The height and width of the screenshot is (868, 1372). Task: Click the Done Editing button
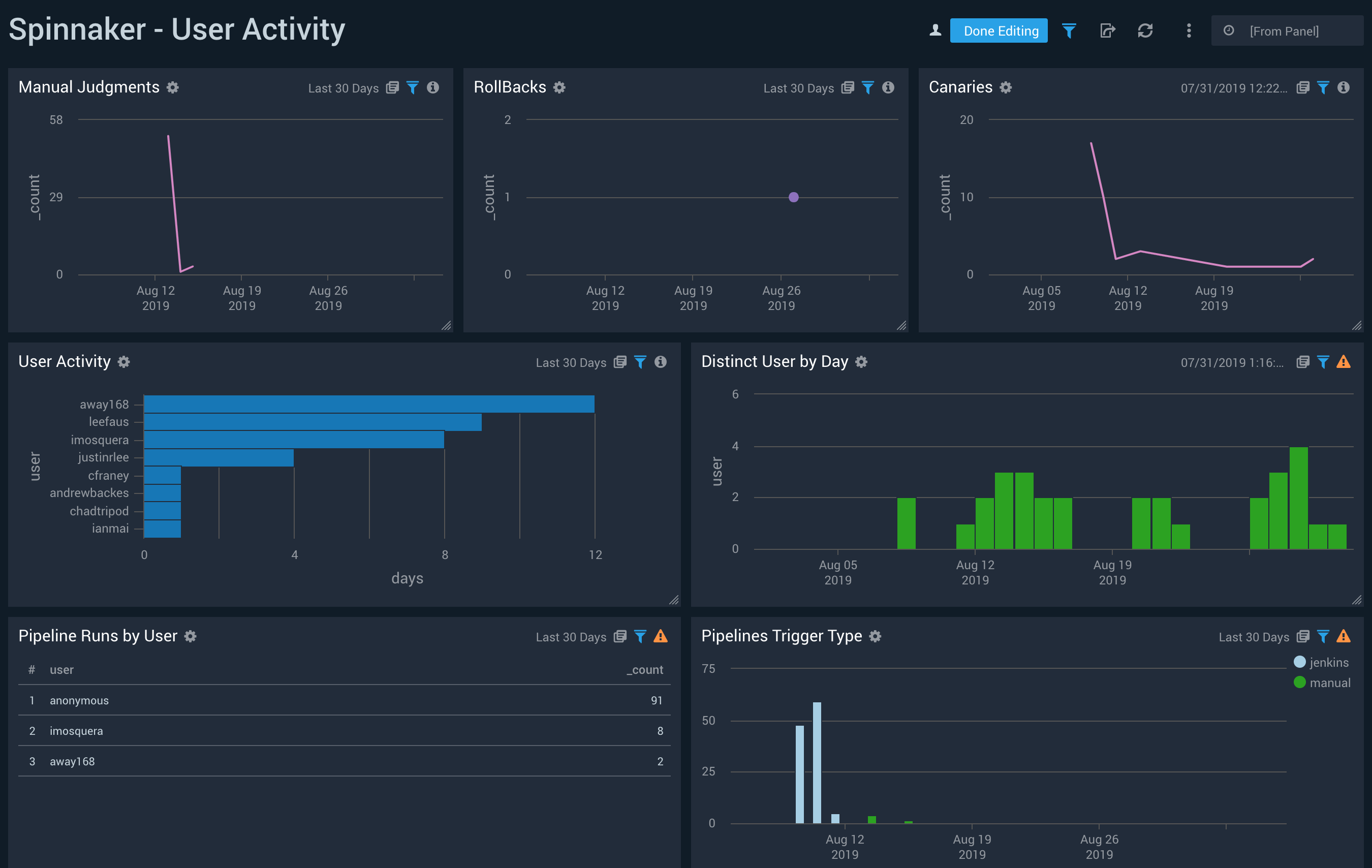[x=998, y=31]
